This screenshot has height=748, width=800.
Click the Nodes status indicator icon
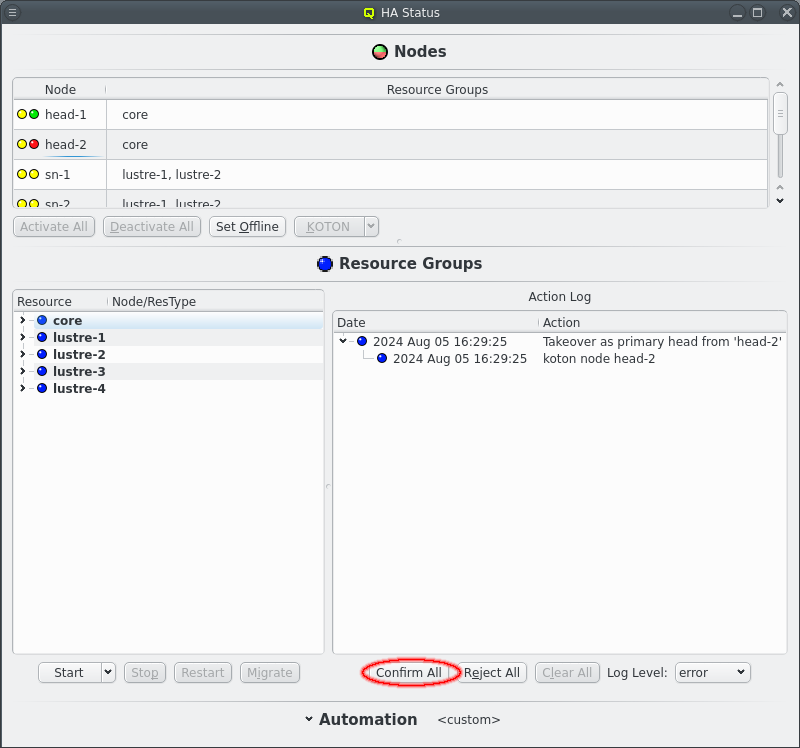coord(380,52)
